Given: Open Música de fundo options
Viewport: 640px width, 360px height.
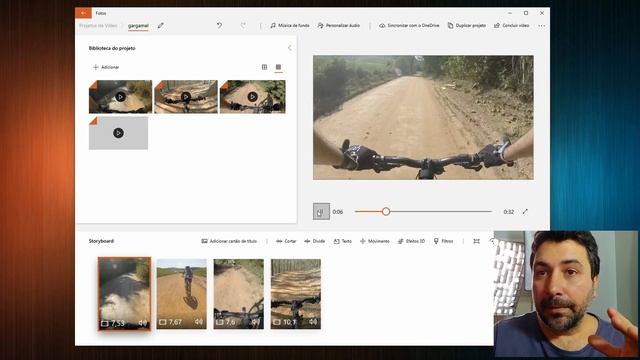Looking at the screenshot, I should point(290,25).
